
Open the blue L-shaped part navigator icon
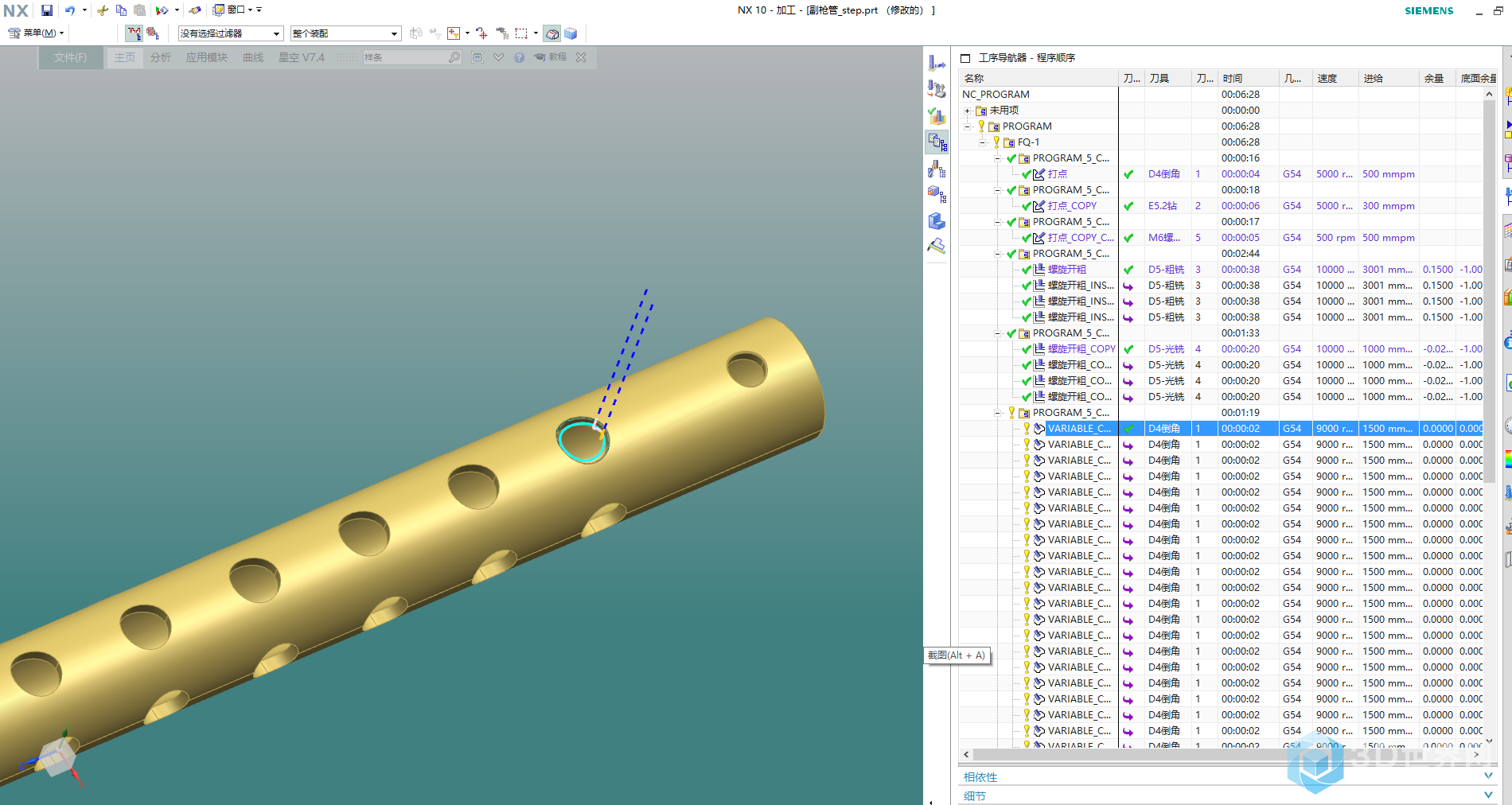(937, 220)
